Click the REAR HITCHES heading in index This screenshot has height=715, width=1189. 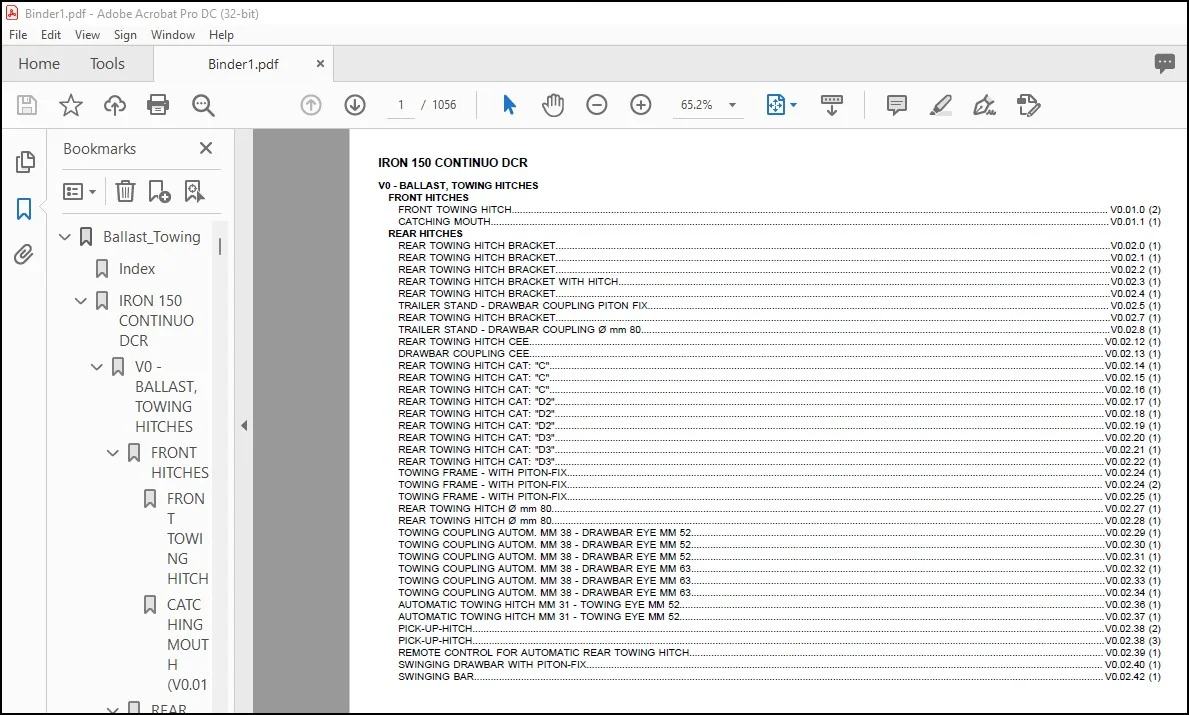coord(425,234)
